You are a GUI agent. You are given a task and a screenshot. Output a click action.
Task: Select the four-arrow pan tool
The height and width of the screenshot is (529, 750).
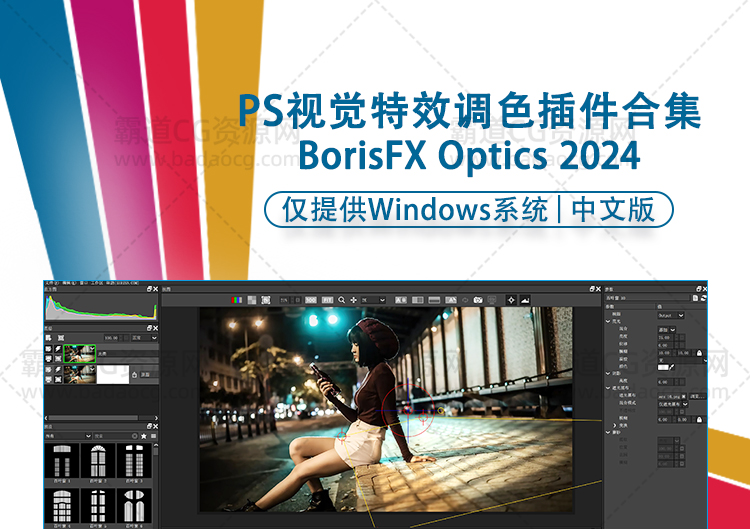tap(353, 300)
